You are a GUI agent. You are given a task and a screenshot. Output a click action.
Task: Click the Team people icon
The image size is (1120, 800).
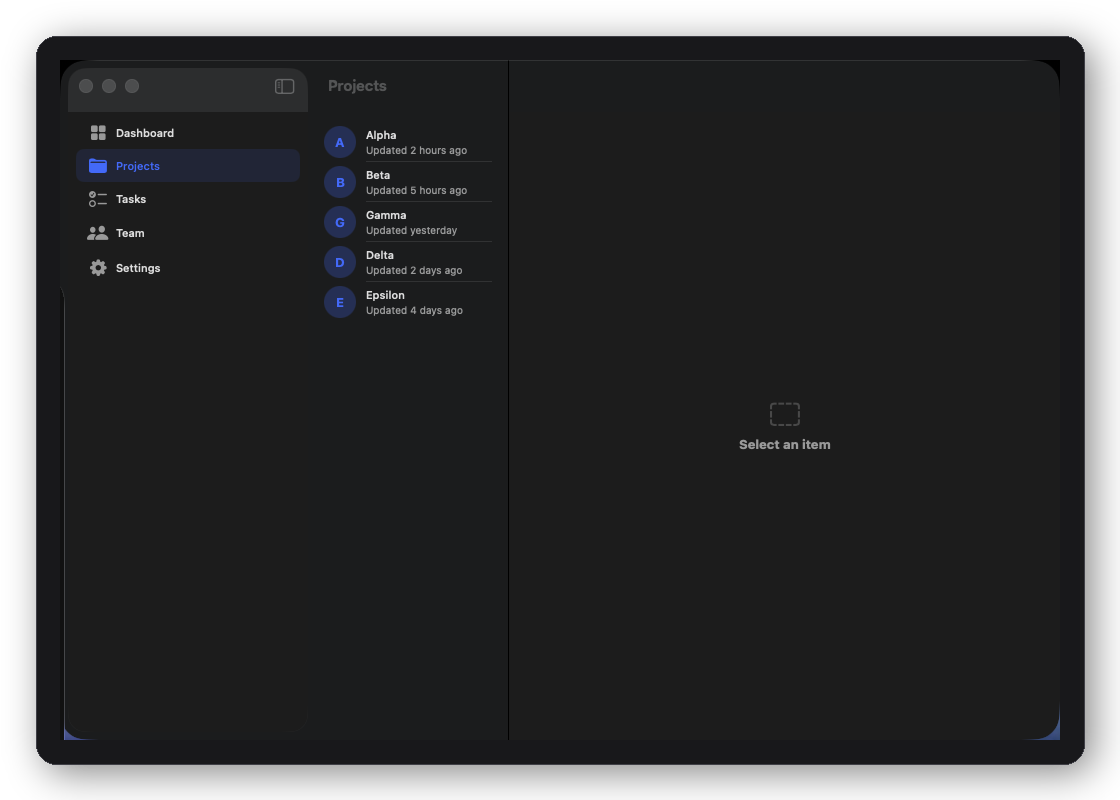98,233
